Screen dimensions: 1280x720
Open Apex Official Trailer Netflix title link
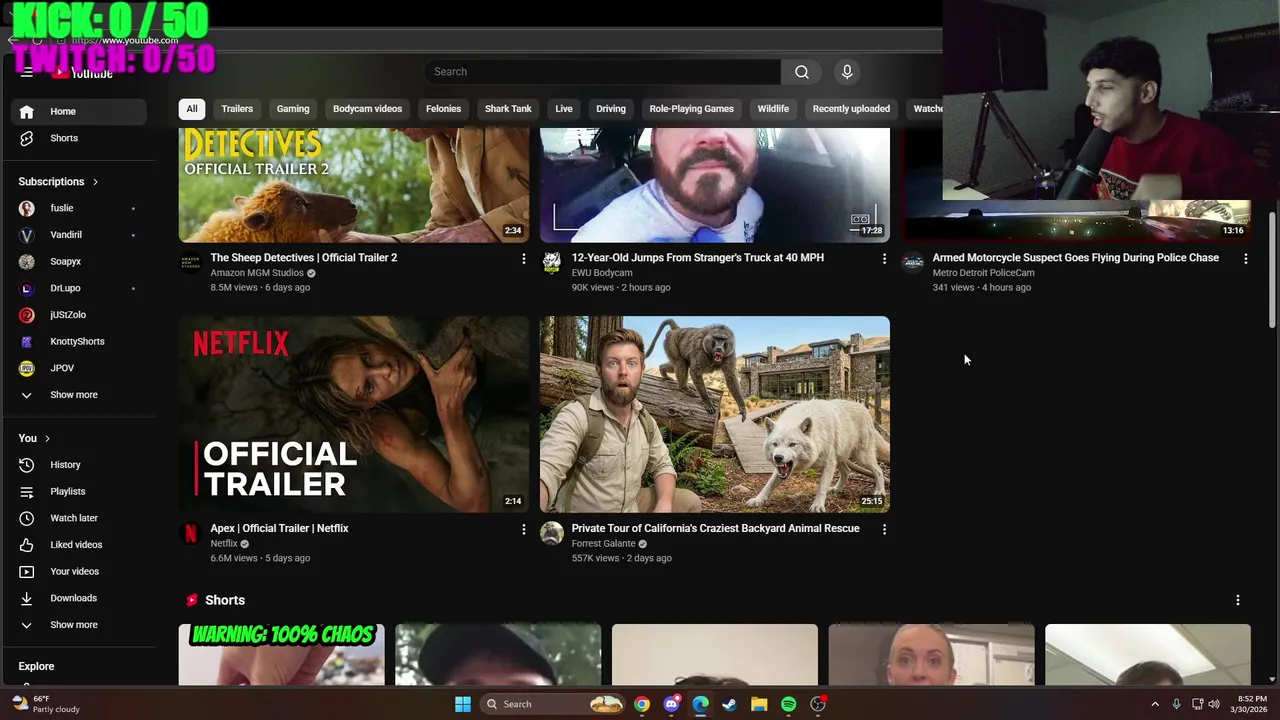pyautogui.click(x=279, y=528)
